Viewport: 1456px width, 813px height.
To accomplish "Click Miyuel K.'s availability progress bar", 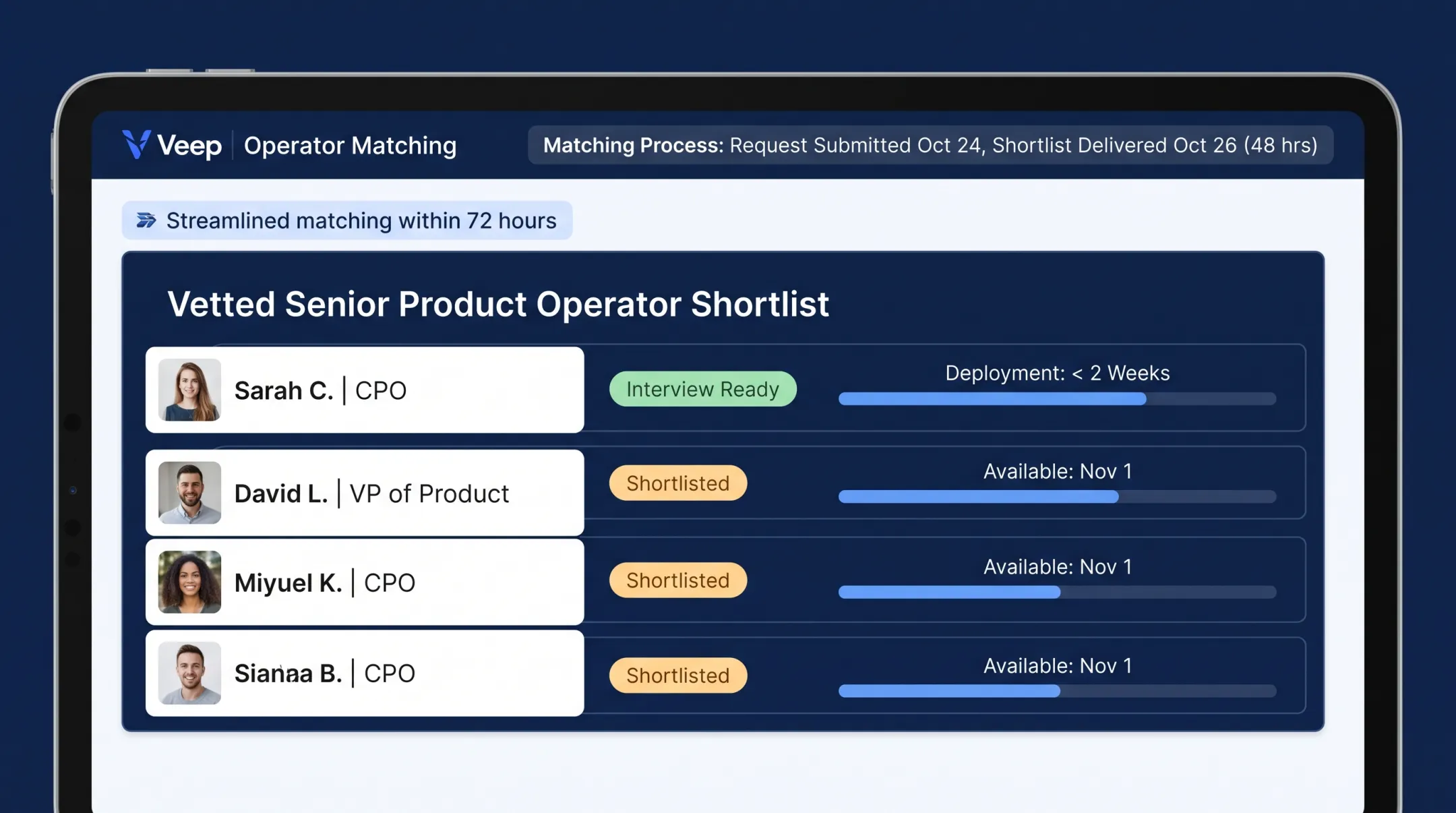I will pyautogui.click(x=1057, y=593).
